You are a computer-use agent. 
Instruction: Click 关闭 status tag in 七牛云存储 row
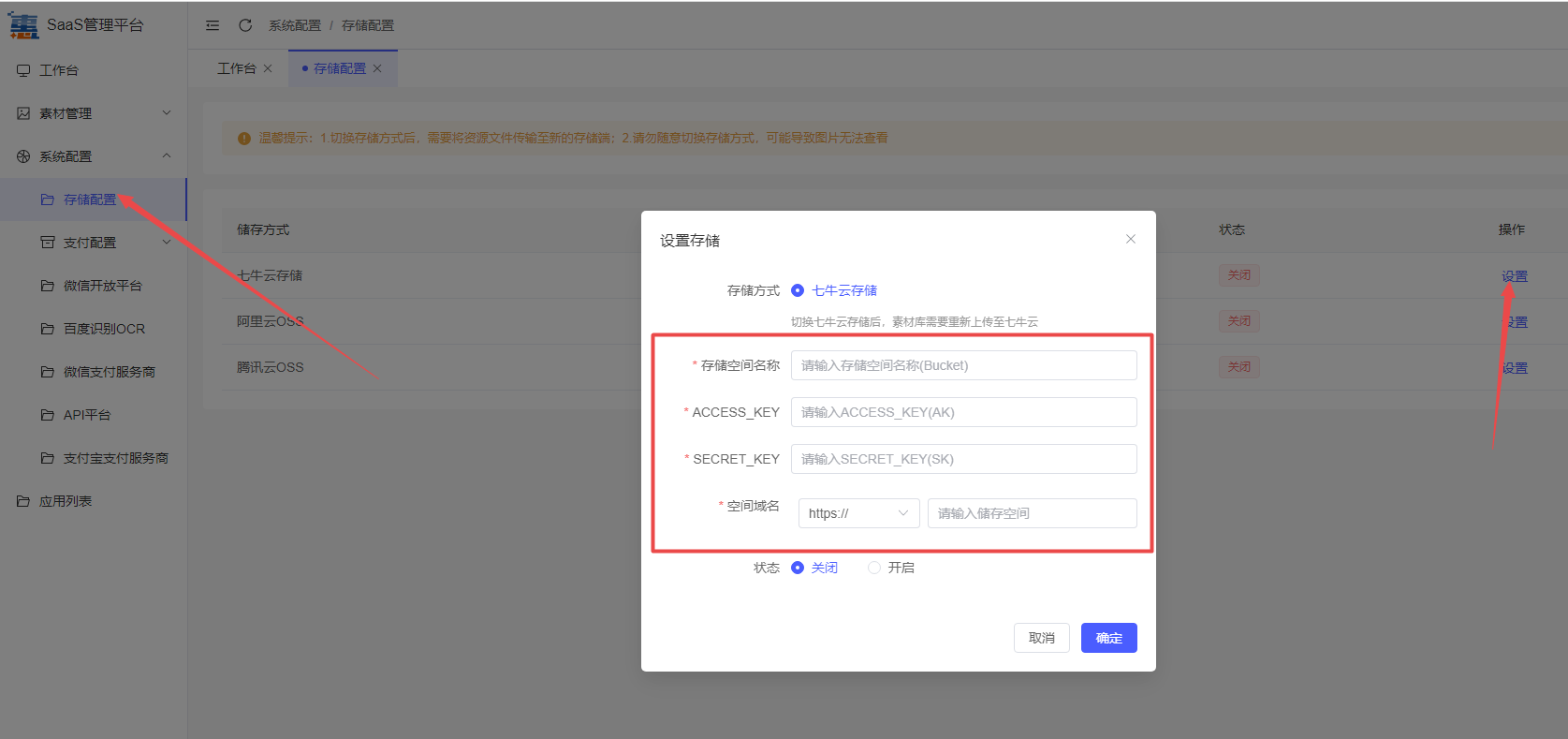(x=1239, y=275)
